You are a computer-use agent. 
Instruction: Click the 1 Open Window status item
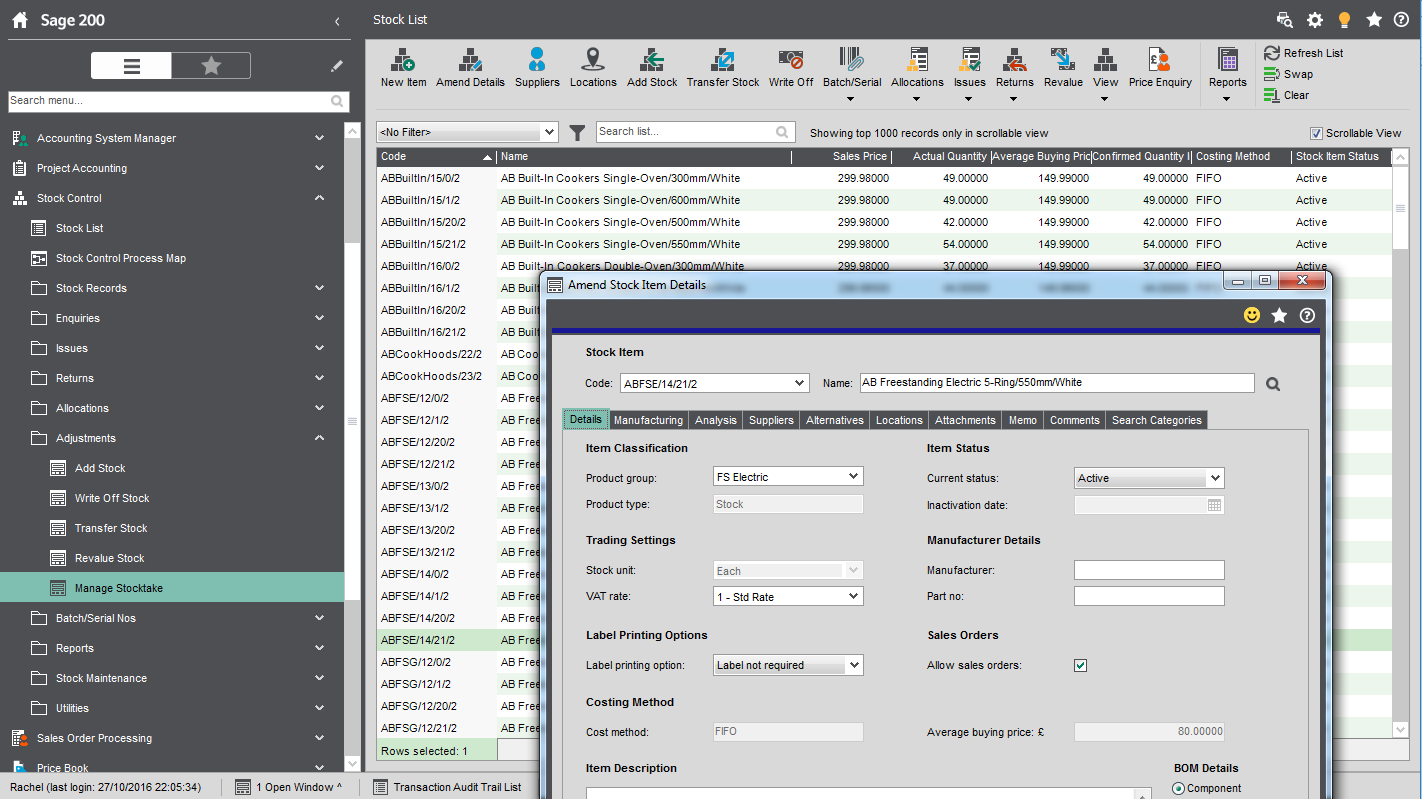tap(288, 787)
